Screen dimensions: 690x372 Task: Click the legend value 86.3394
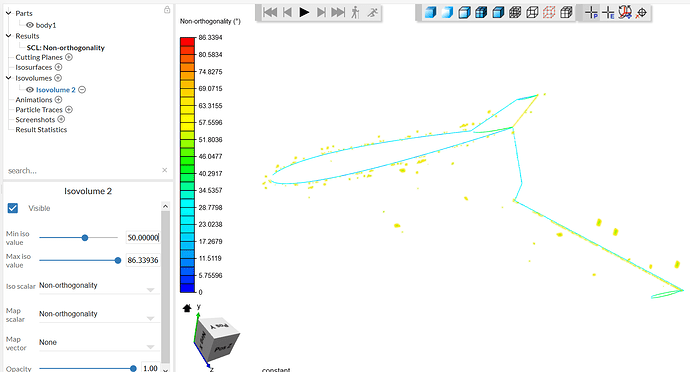coord(210,38)
